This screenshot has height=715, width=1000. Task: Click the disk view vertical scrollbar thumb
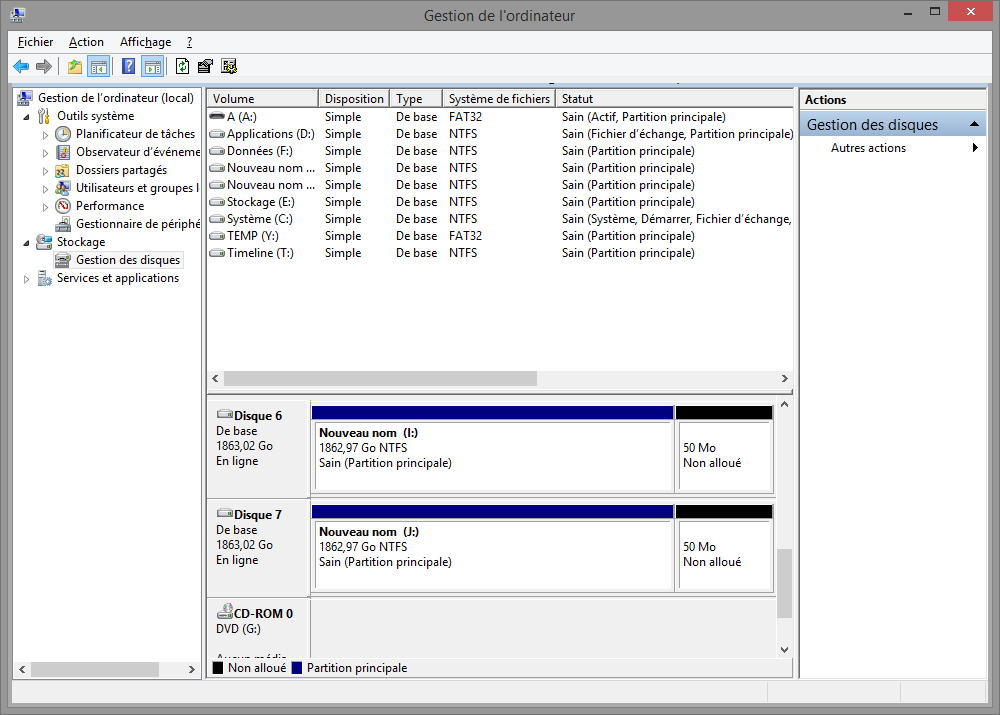pos(784,583)
